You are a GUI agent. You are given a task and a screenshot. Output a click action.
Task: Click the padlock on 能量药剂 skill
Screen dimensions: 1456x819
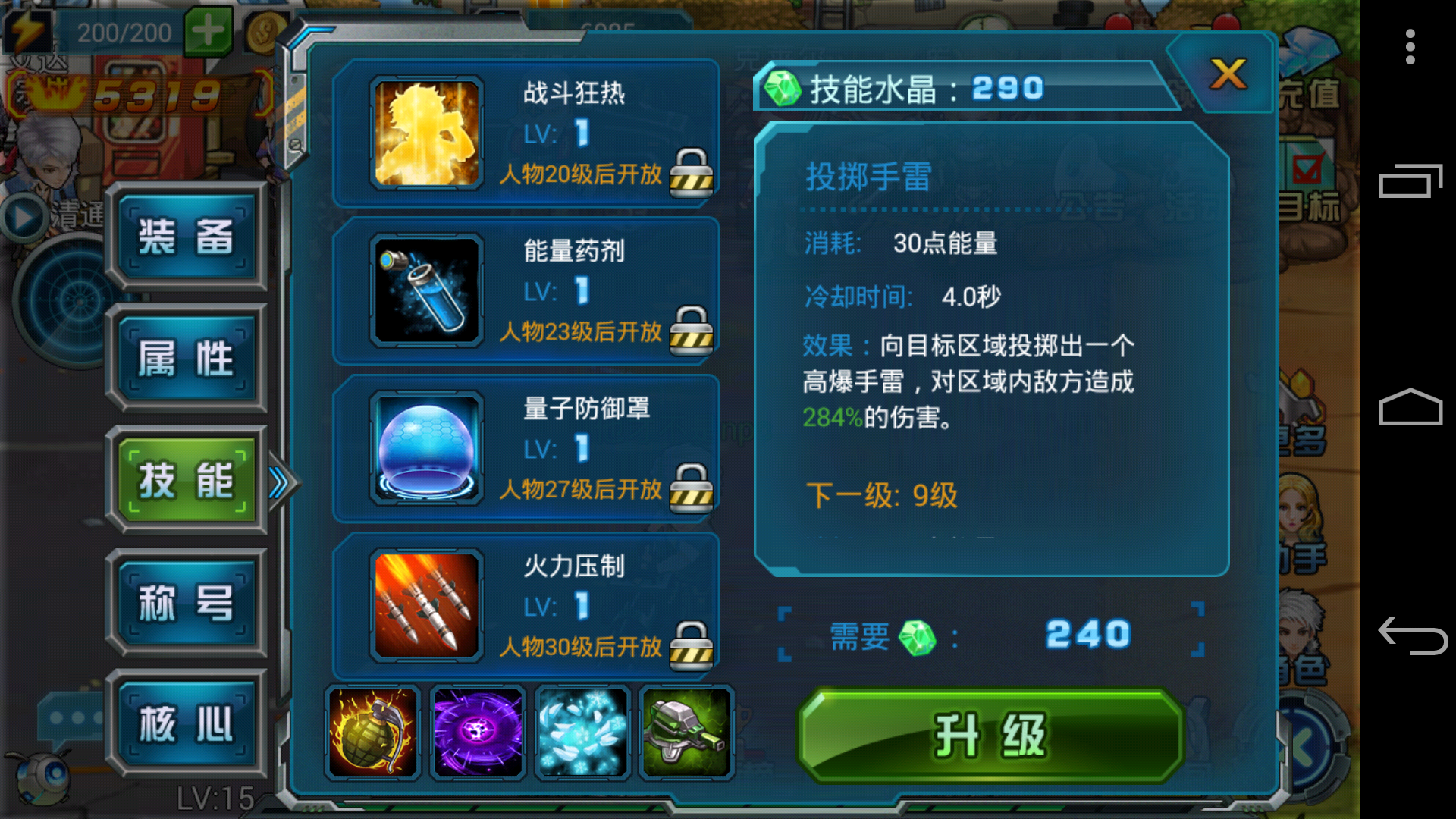tap(691, 331)
